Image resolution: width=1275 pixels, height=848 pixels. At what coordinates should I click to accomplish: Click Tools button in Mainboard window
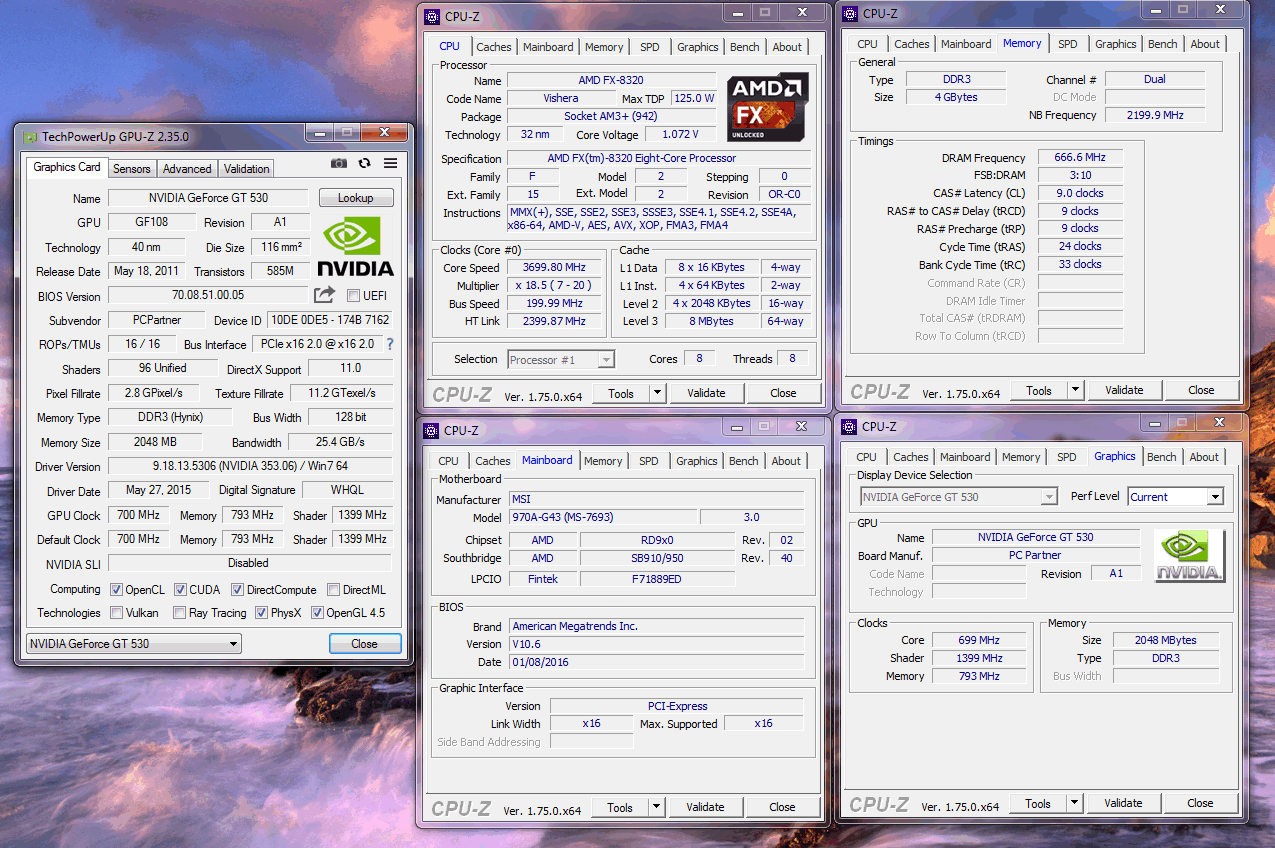(620, 807)
